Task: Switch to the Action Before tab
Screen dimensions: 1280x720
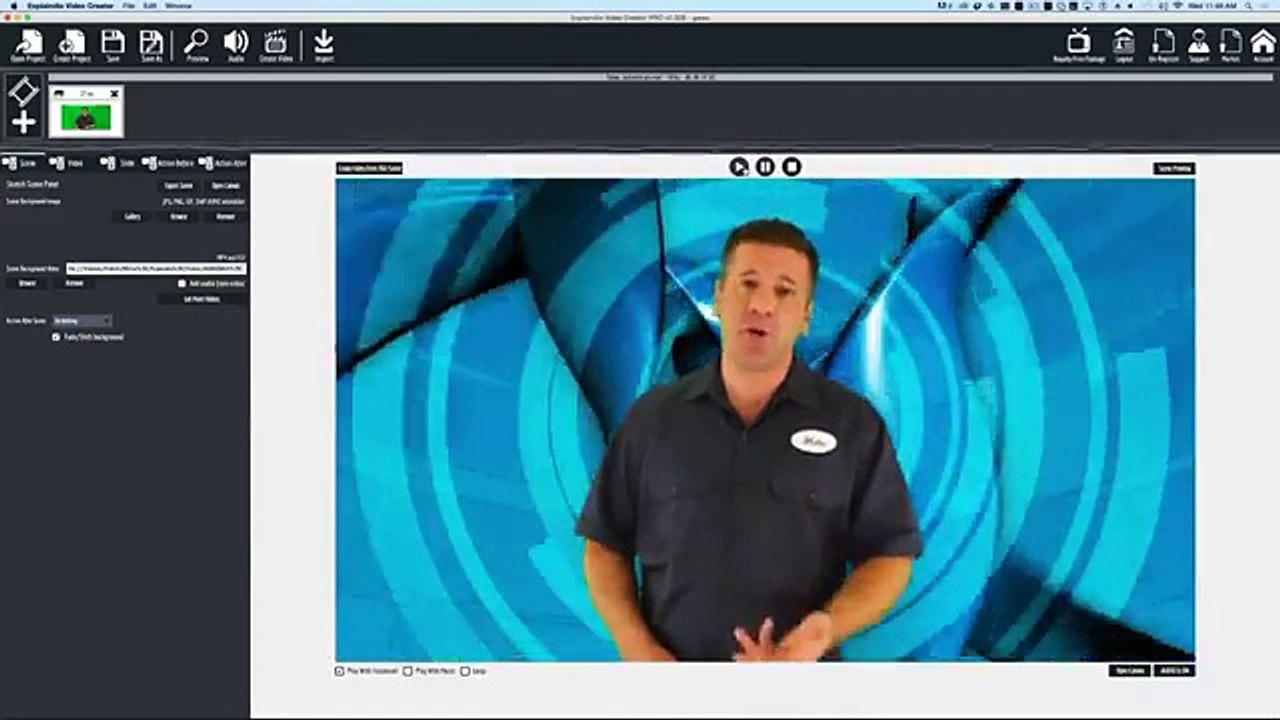Action: tap(168, 163)
